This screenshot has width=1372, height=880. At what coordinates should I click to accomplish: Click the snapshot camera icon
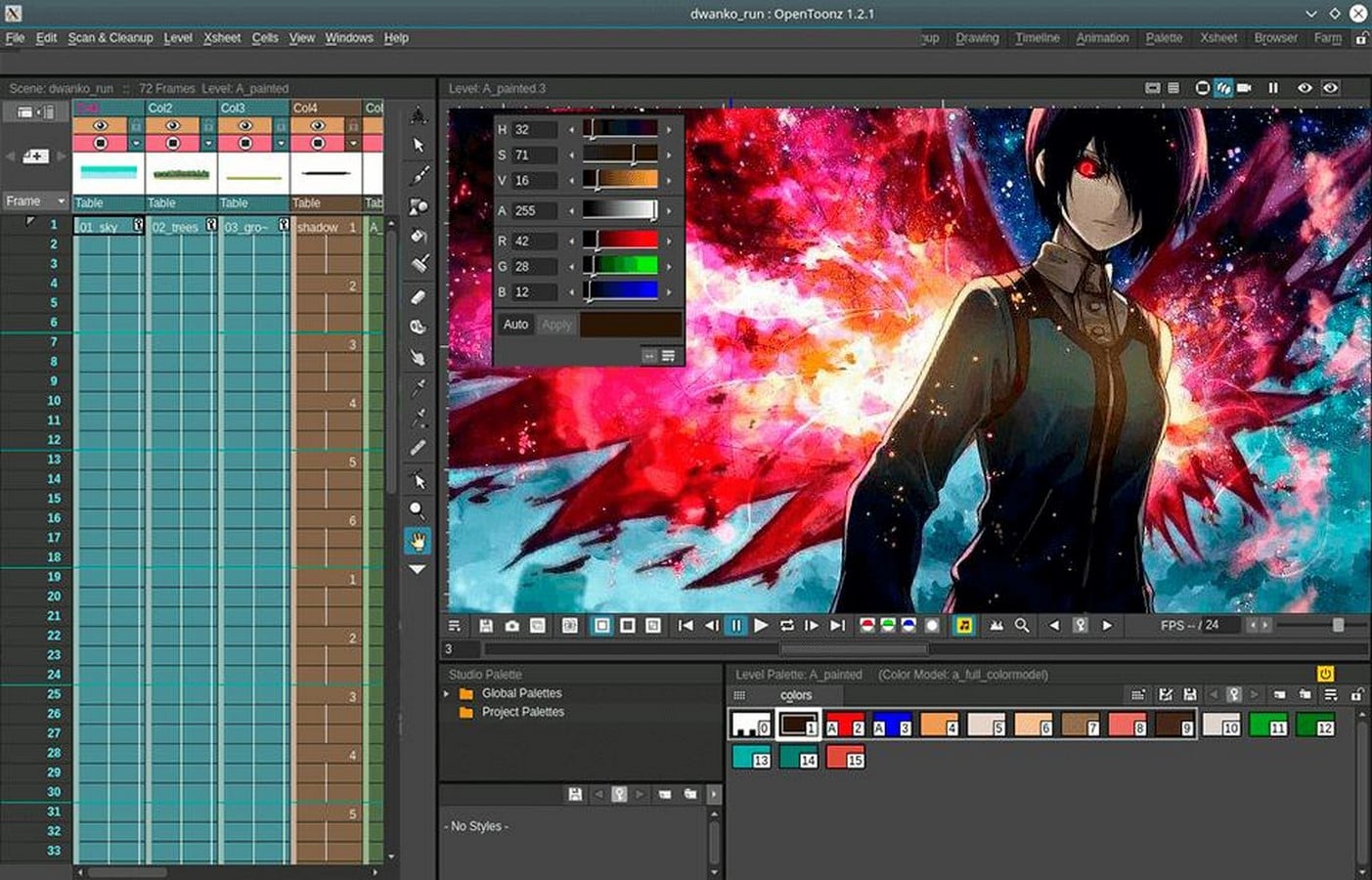click(511, 625)
